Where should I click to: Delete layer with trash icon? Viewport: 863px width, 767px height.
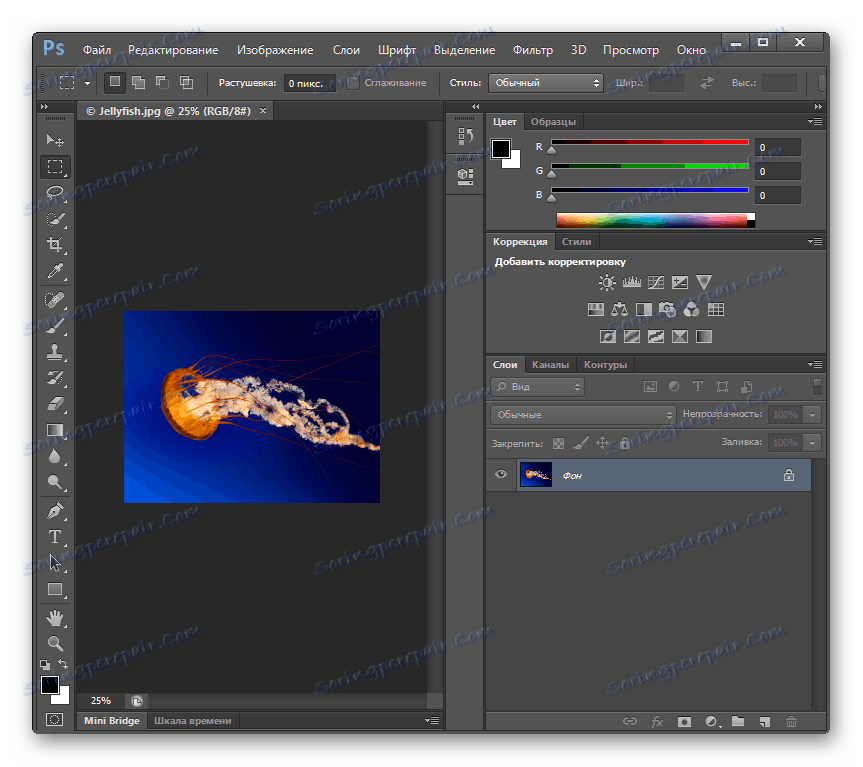(x=791, y=721)
